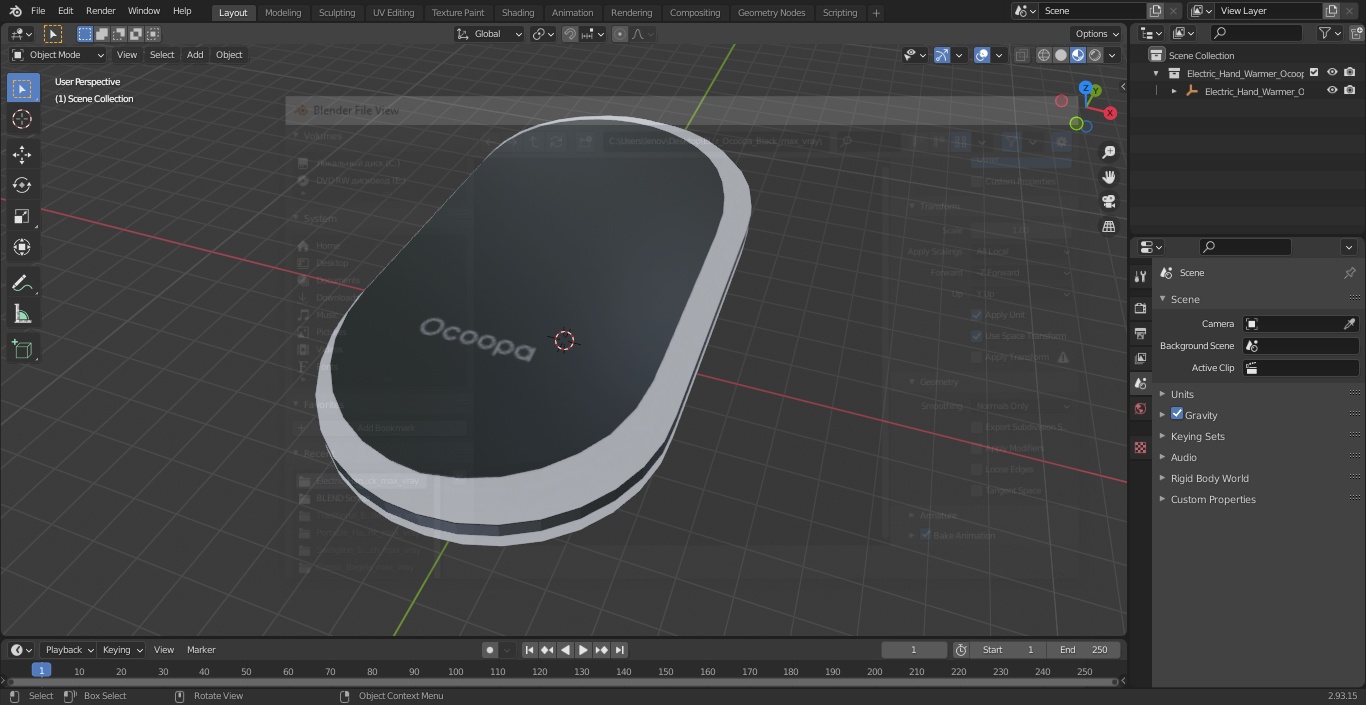Viewport: 1366px width, 705px height.
Task: Open the View Layer properties tab
Action: coord(1140,358)
